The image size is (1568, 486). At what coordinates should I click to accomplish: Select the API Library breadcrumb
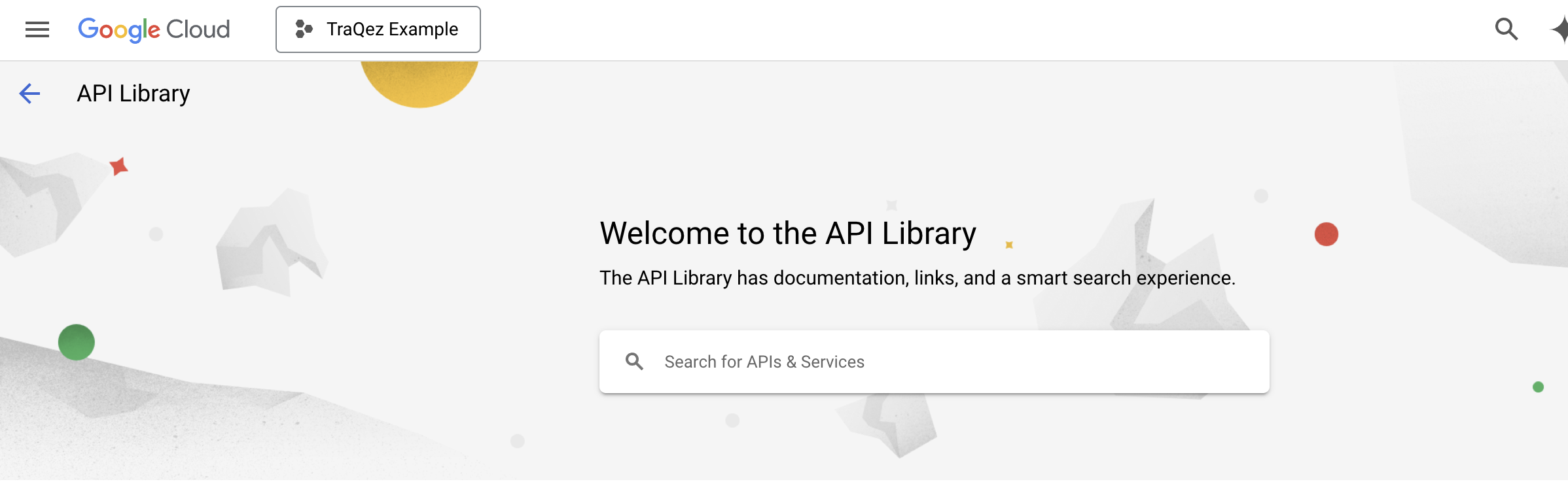(x=133, y=94)
